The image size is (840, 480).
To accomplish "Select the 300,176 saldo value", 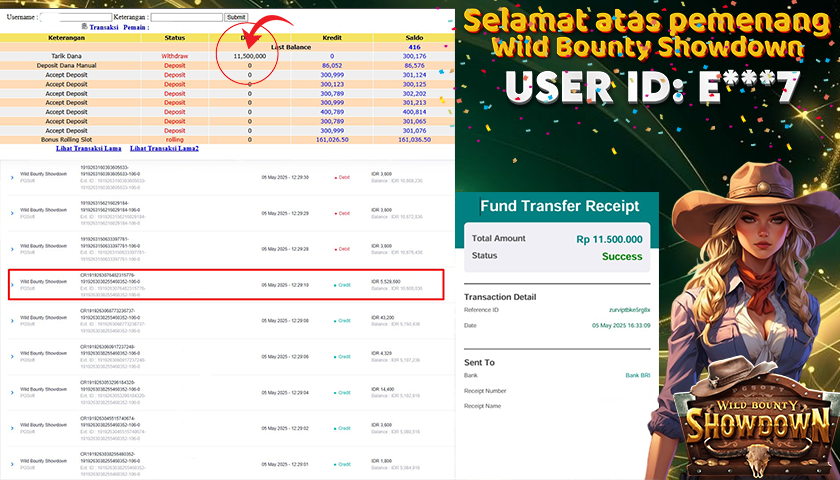I will [x=414, y=56].
